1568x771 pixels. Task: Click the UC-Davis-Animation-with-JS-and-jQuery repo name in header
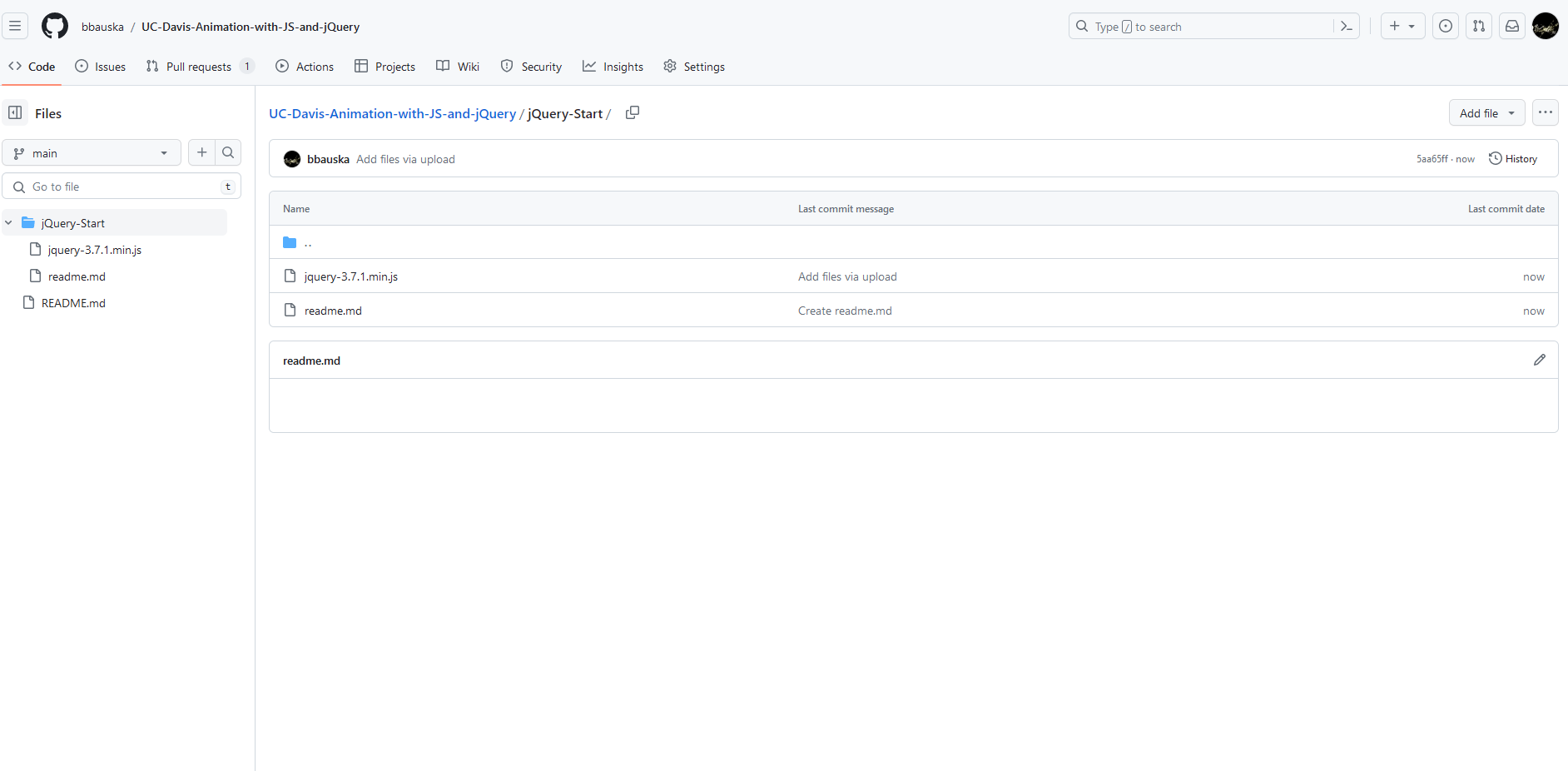(251, 27)
